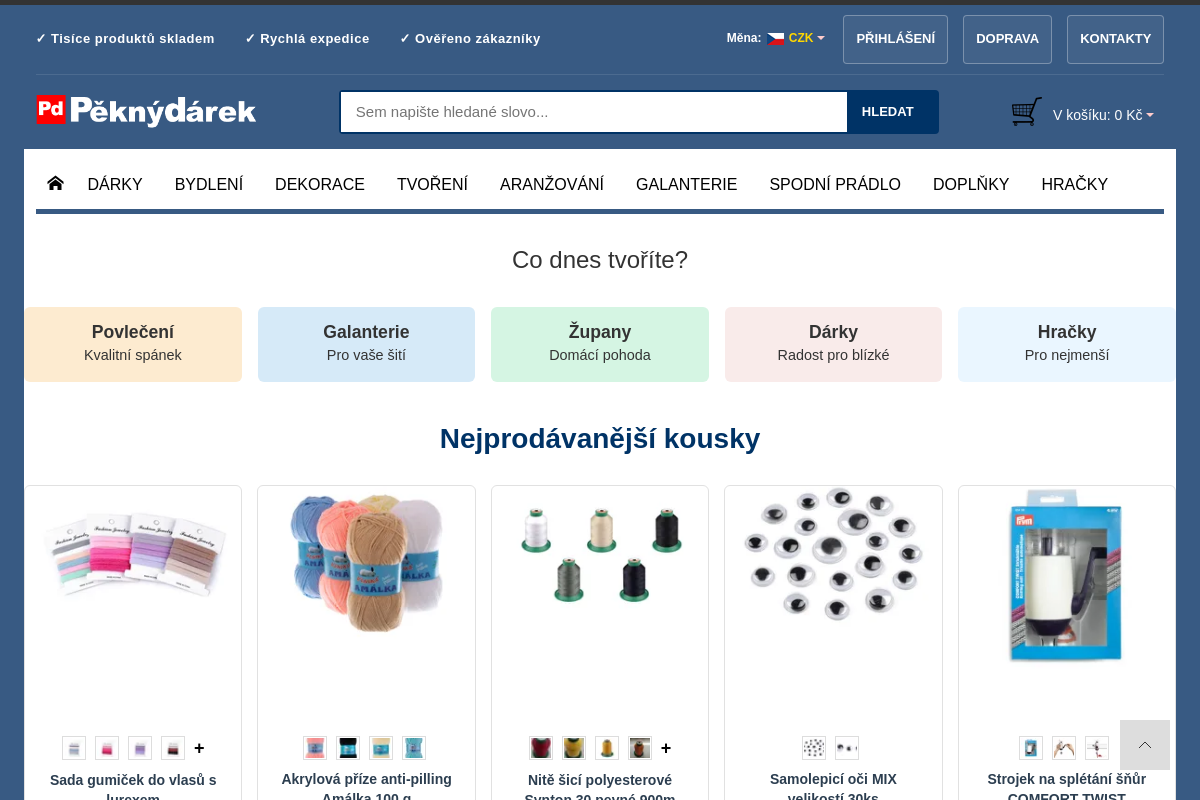Click the scroll-to-top arrow button
The width and height of the screenshot is (1200, 800).
(1144, 745)
